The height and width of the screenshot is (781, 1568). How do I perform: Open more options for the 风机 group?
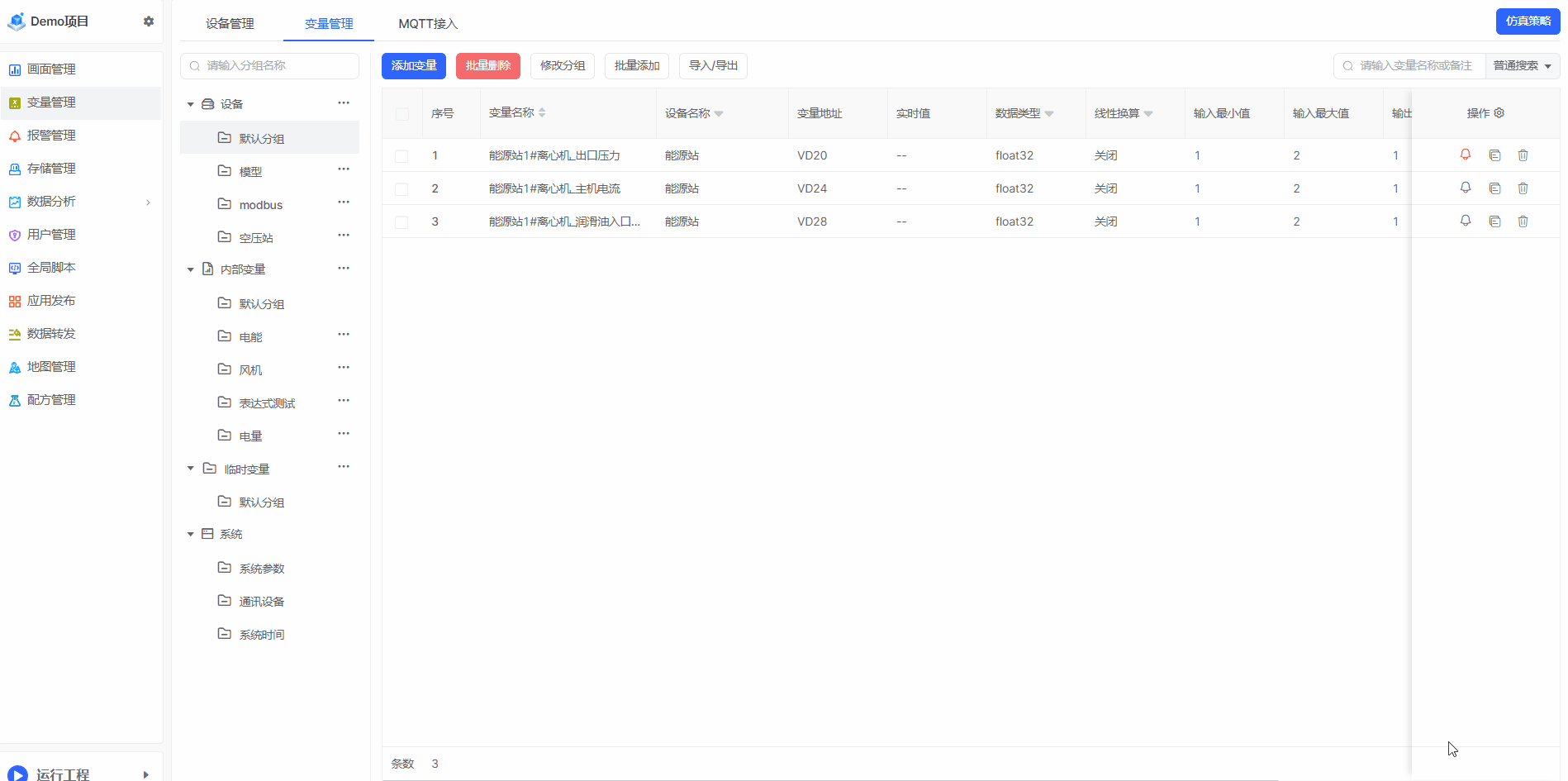344,368
